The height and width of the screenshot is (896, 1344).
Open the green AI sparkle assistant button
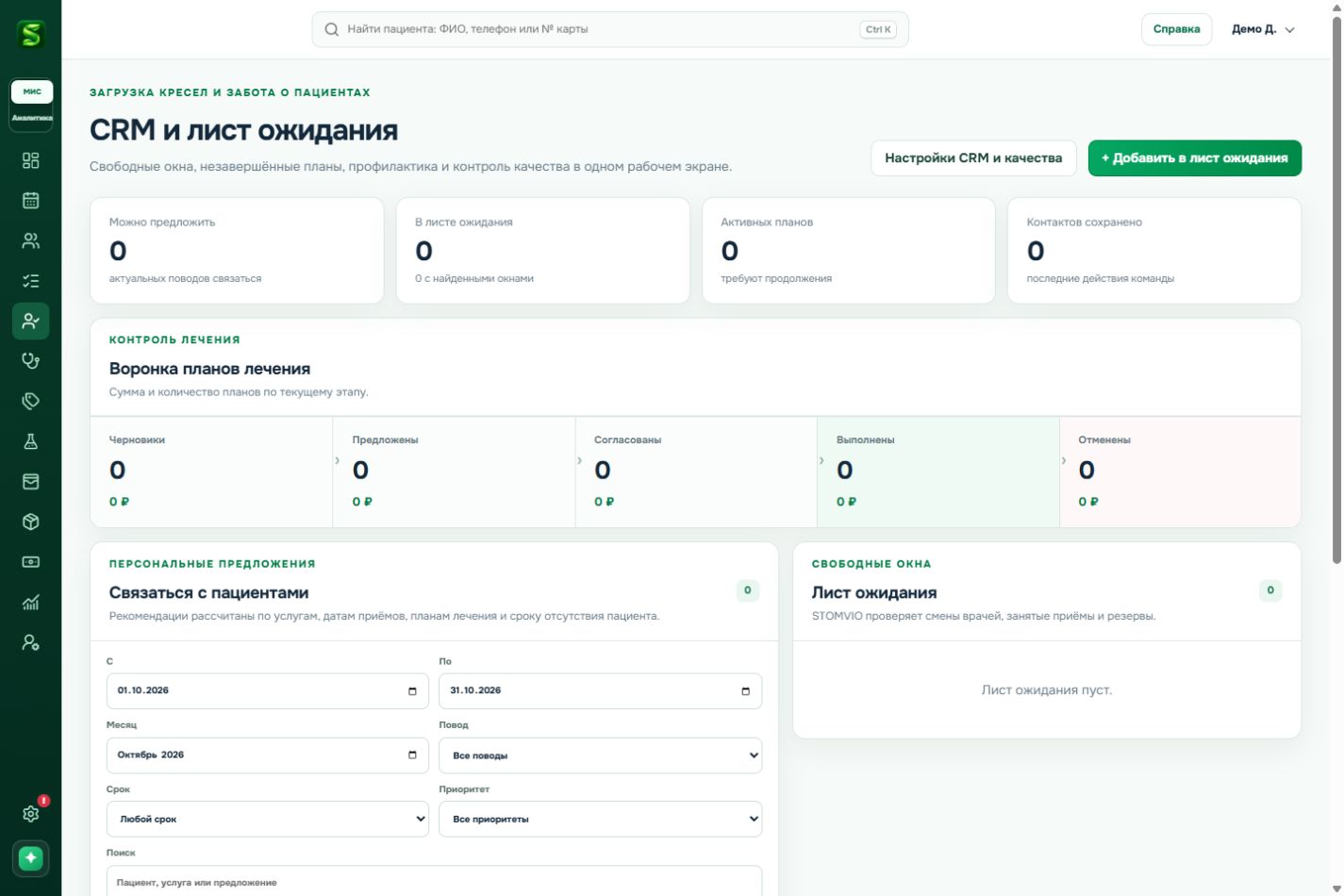point(31,858)
